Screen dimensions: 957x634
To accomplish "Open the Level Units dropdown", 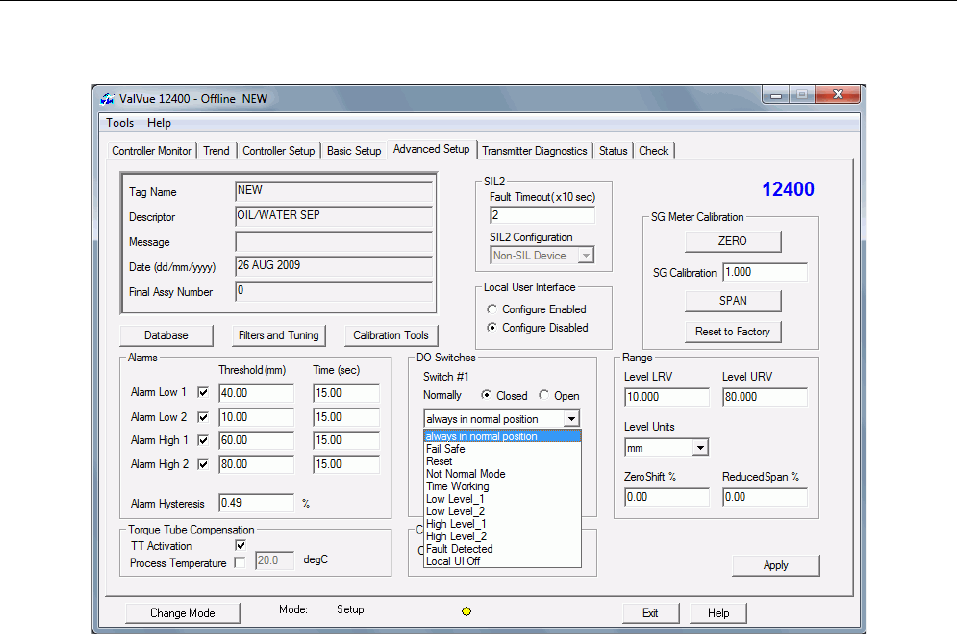I will [699, 449].
